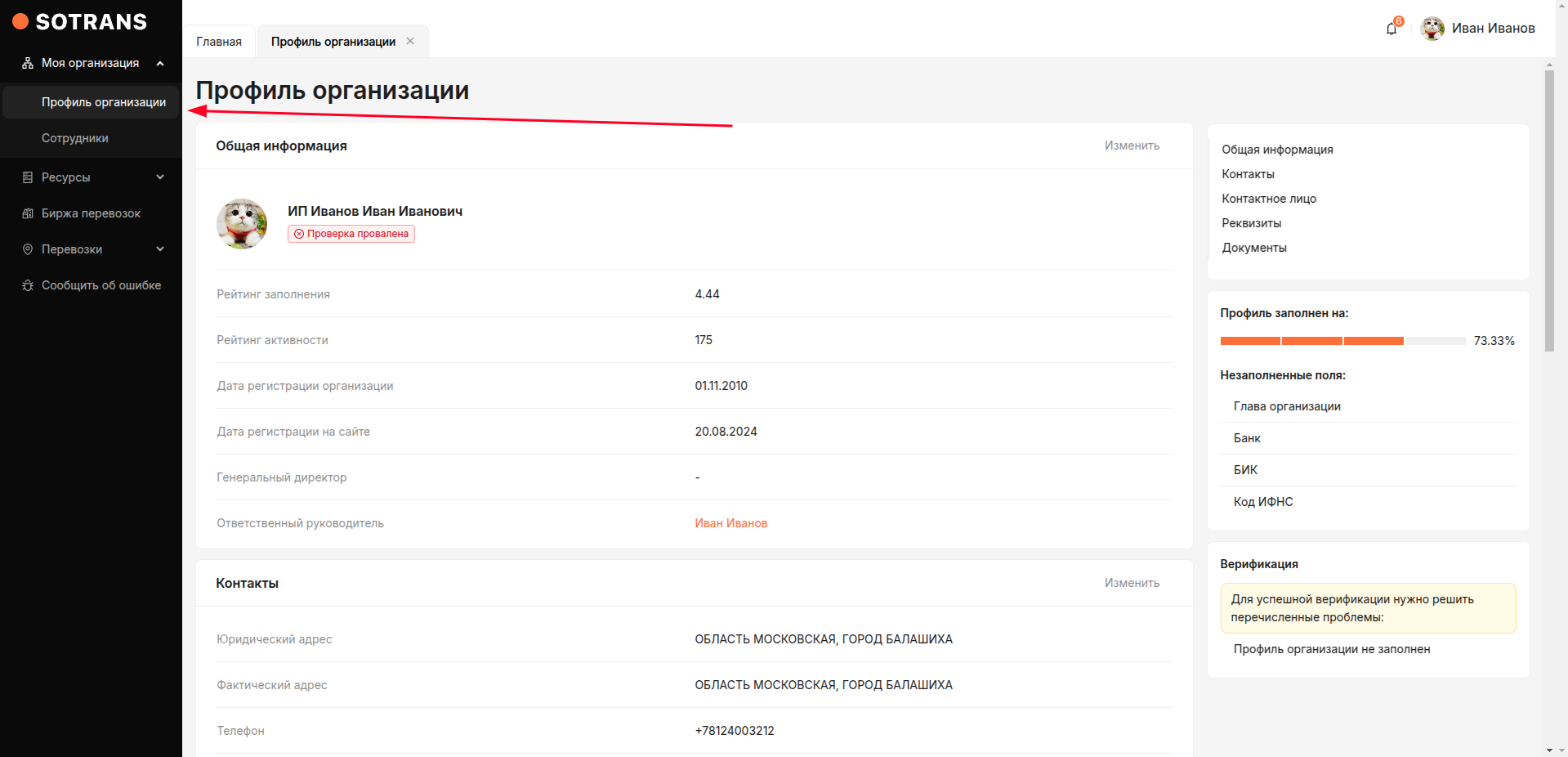Viewport: 1568px width, 757px height.
Task: Click the user avatar in the header
Action: [1432, 29]
